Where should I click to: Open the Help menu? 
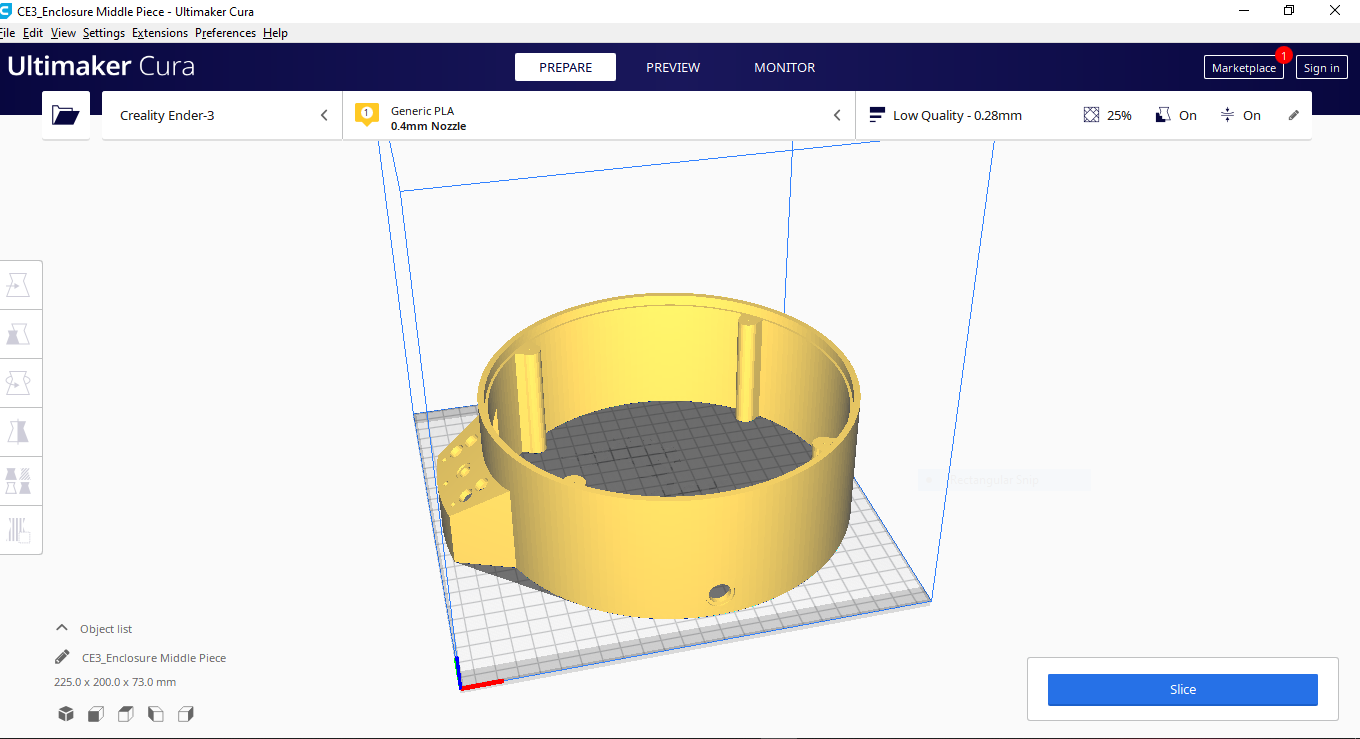coord(275,33)
